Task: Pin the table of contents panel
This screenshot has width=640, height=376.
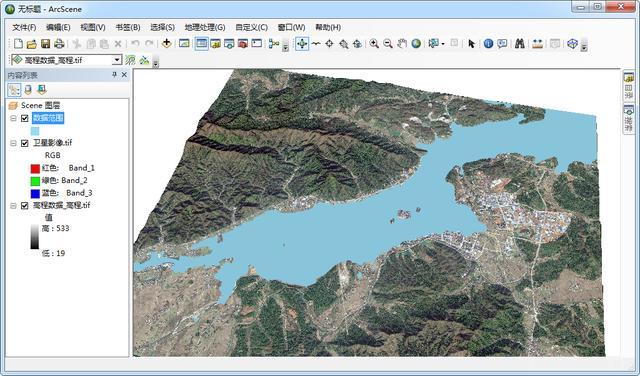Action: click(x=115, y=75)
